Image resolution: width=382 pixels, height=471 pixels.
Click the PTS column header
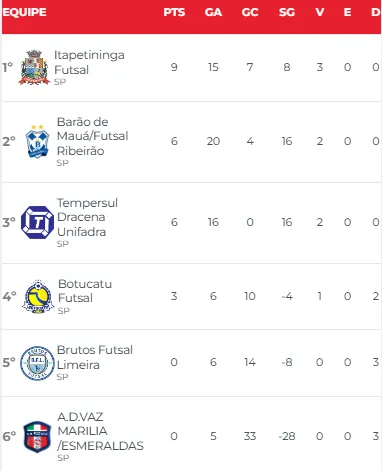point(174,12)
